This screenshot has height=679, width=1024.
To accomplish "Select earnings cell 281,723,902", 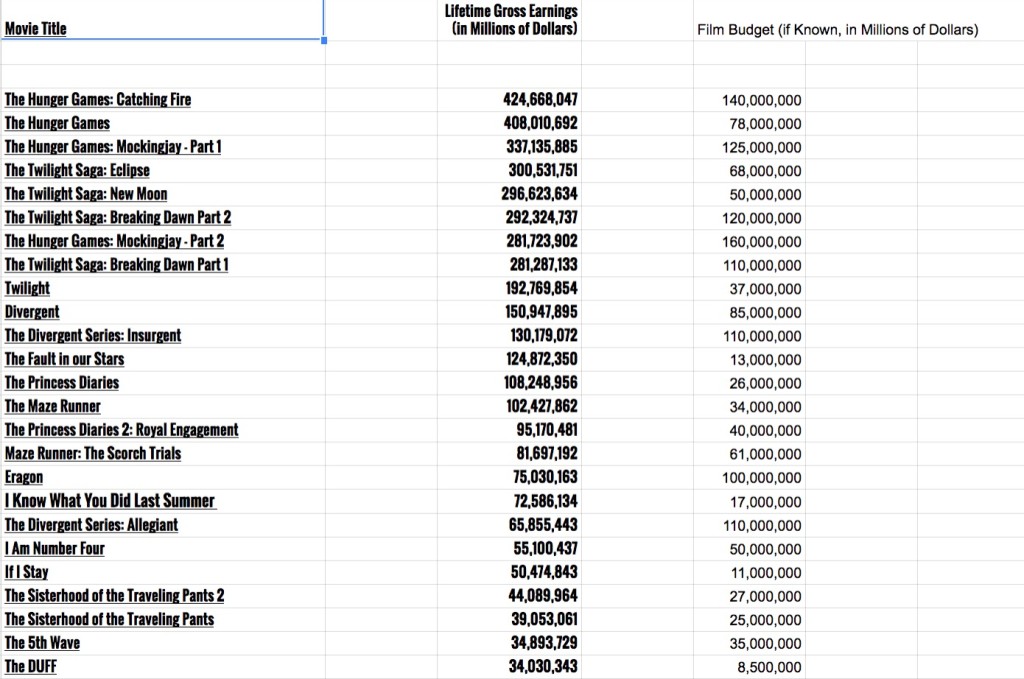I will click(509, 240).
